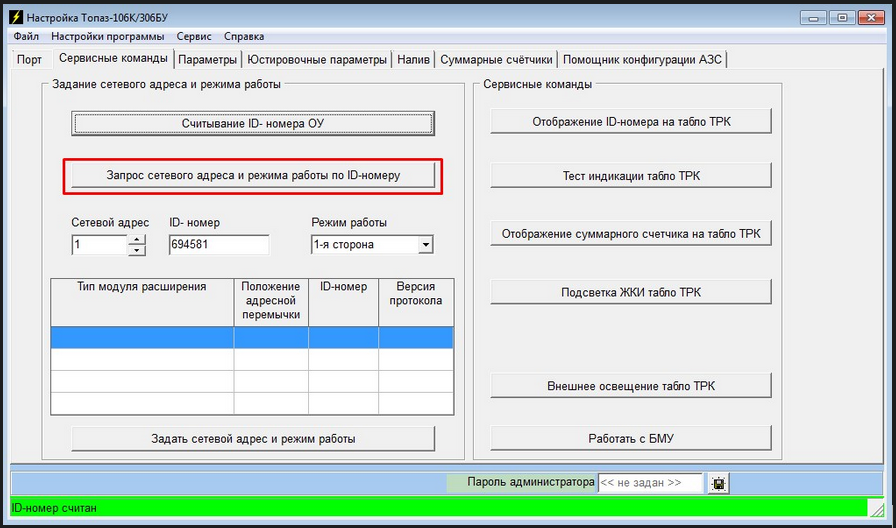Screen dimensions: 896x528
Task: Click Запрос сетевого адреса и режима работы button
Action: tap(253, 175)
